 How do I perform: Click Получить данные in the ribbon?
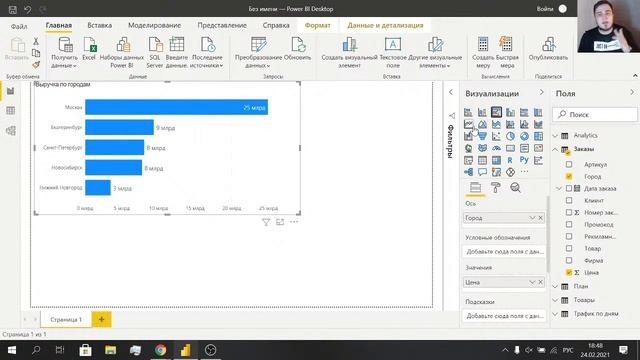(x=65, y=52)
